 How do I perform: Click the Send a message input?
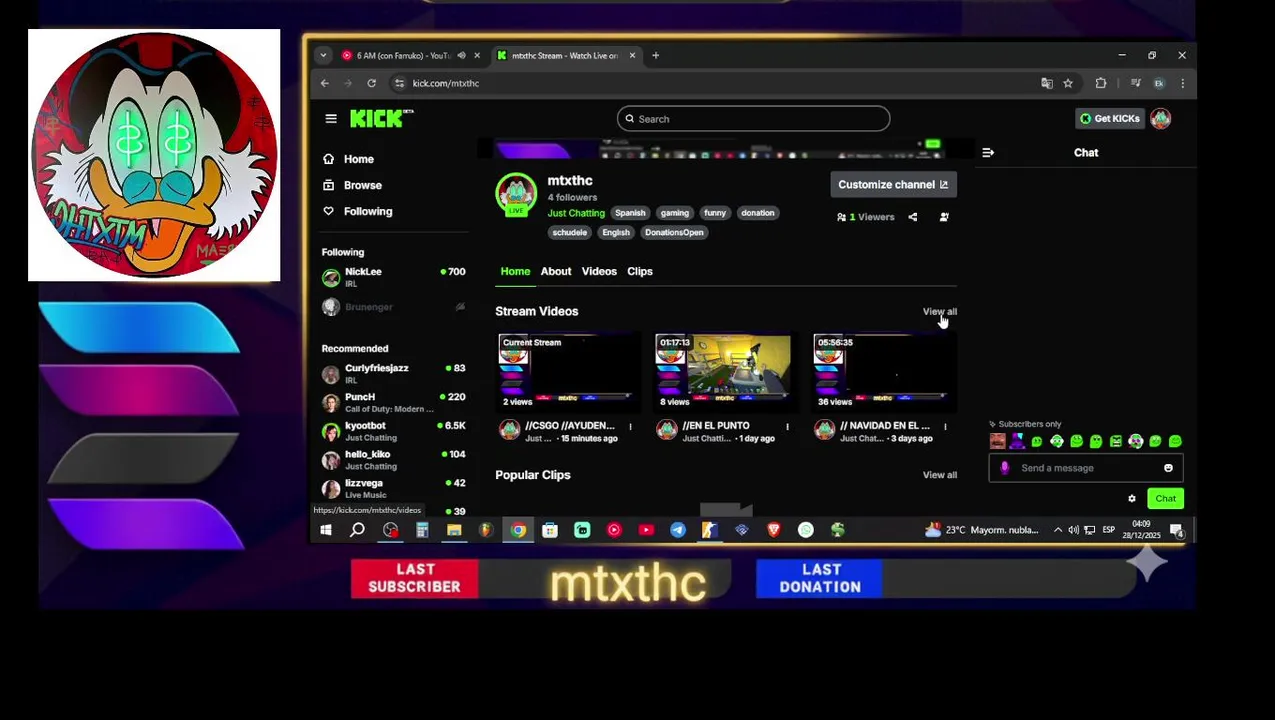1084,468
